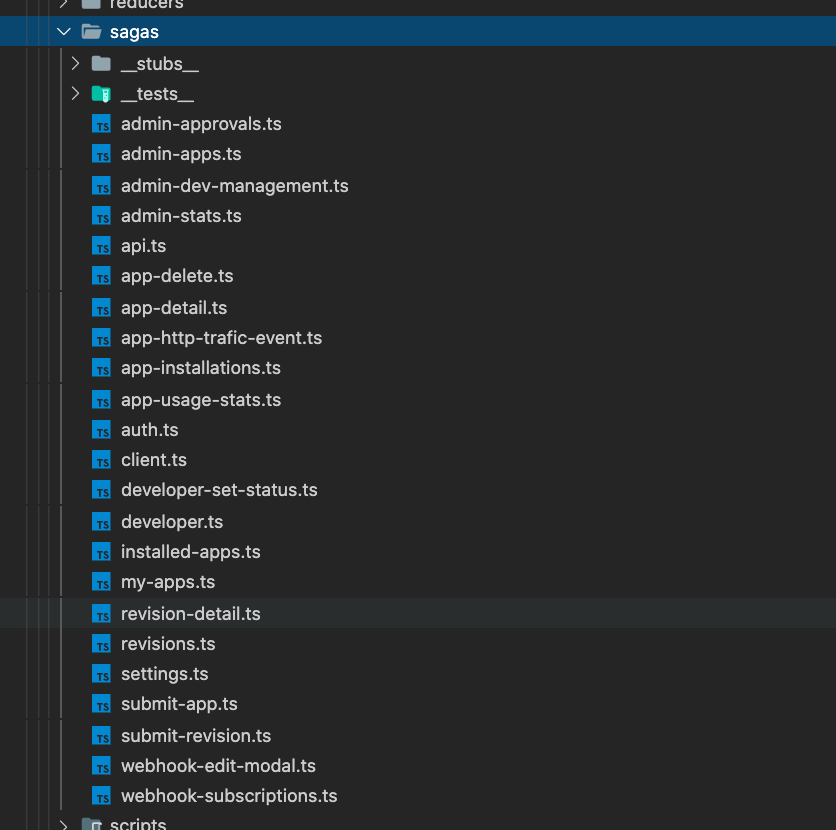Open the admin-approvals.ts file

click(x=201, y=124)
